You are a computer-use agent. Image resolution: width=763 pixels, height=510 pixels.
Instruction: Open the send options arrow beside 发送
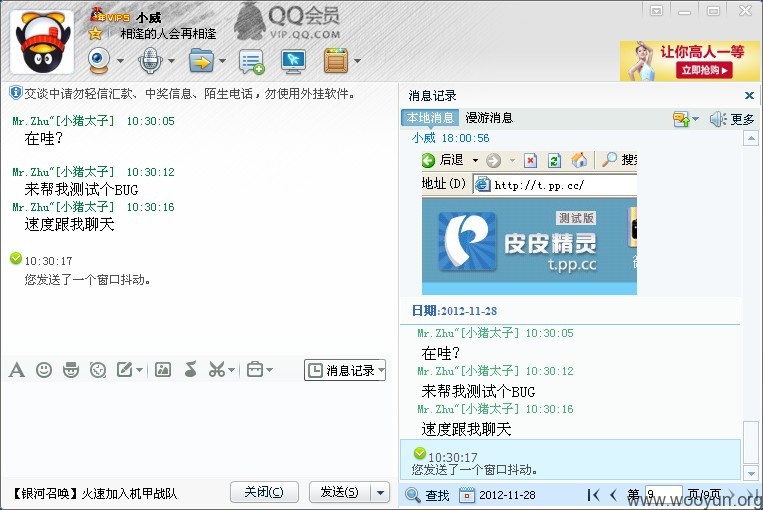click(x=380, y=492)
